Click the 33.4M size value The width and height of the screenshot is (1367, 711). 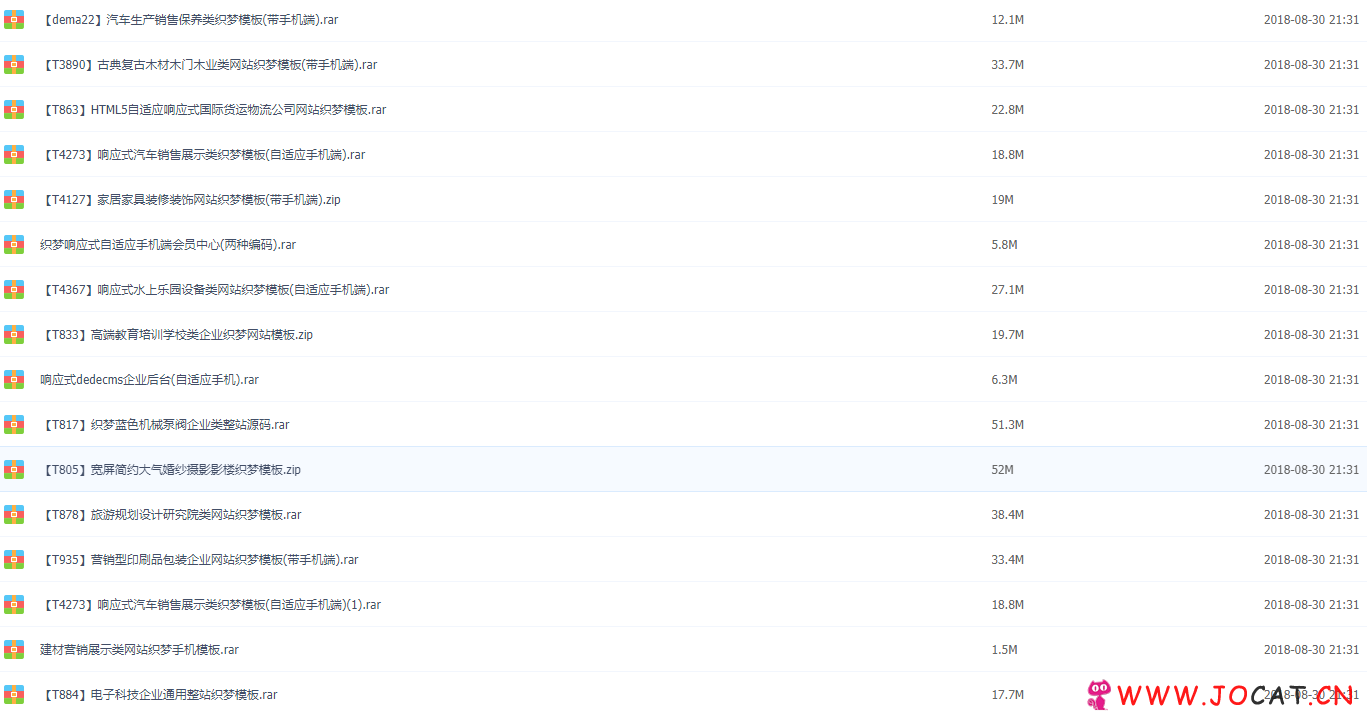tap(1008, 560)
